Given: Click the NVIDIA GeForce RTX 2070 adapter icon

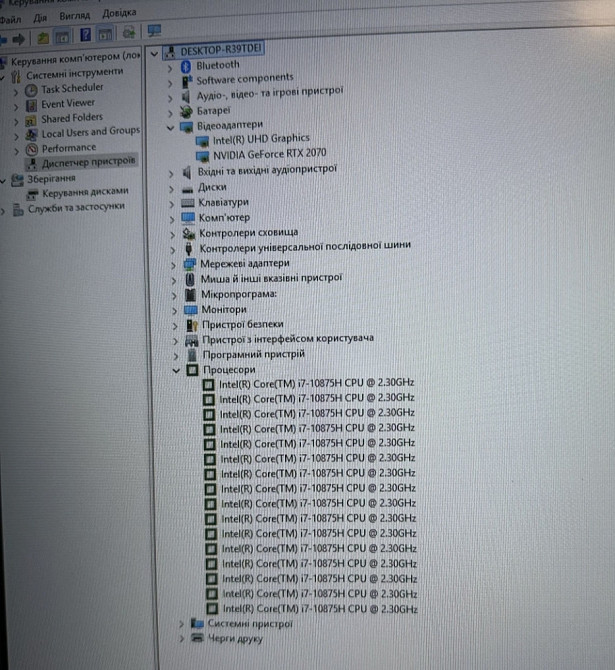Looking at the screenshot, I should click(x=204, y=155).
